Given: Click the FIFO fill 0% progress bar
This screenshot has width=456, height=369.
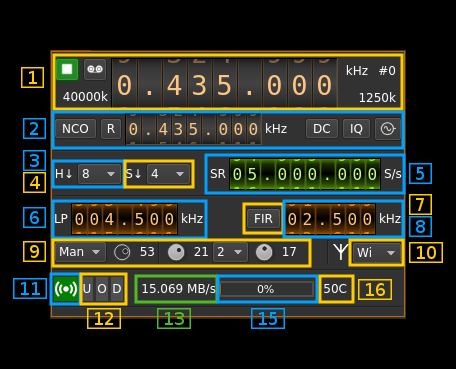Looking at the screenshot, I should click(266, 289).
